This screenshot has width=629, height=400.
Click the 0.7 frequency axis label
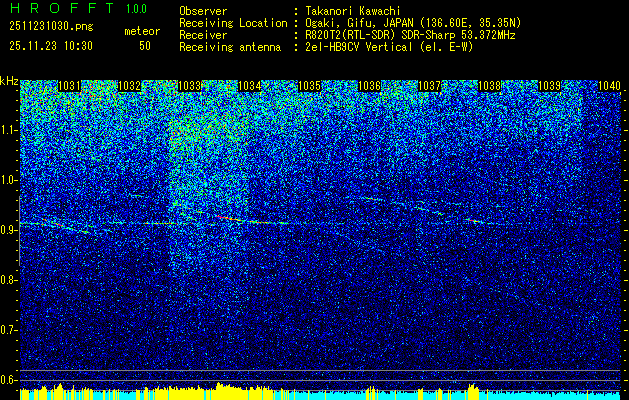point(9,330)
